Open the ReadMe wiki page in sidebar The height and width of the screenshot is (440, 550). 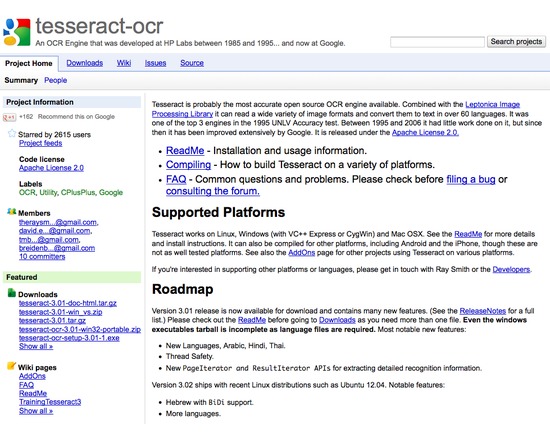point(33,394)
